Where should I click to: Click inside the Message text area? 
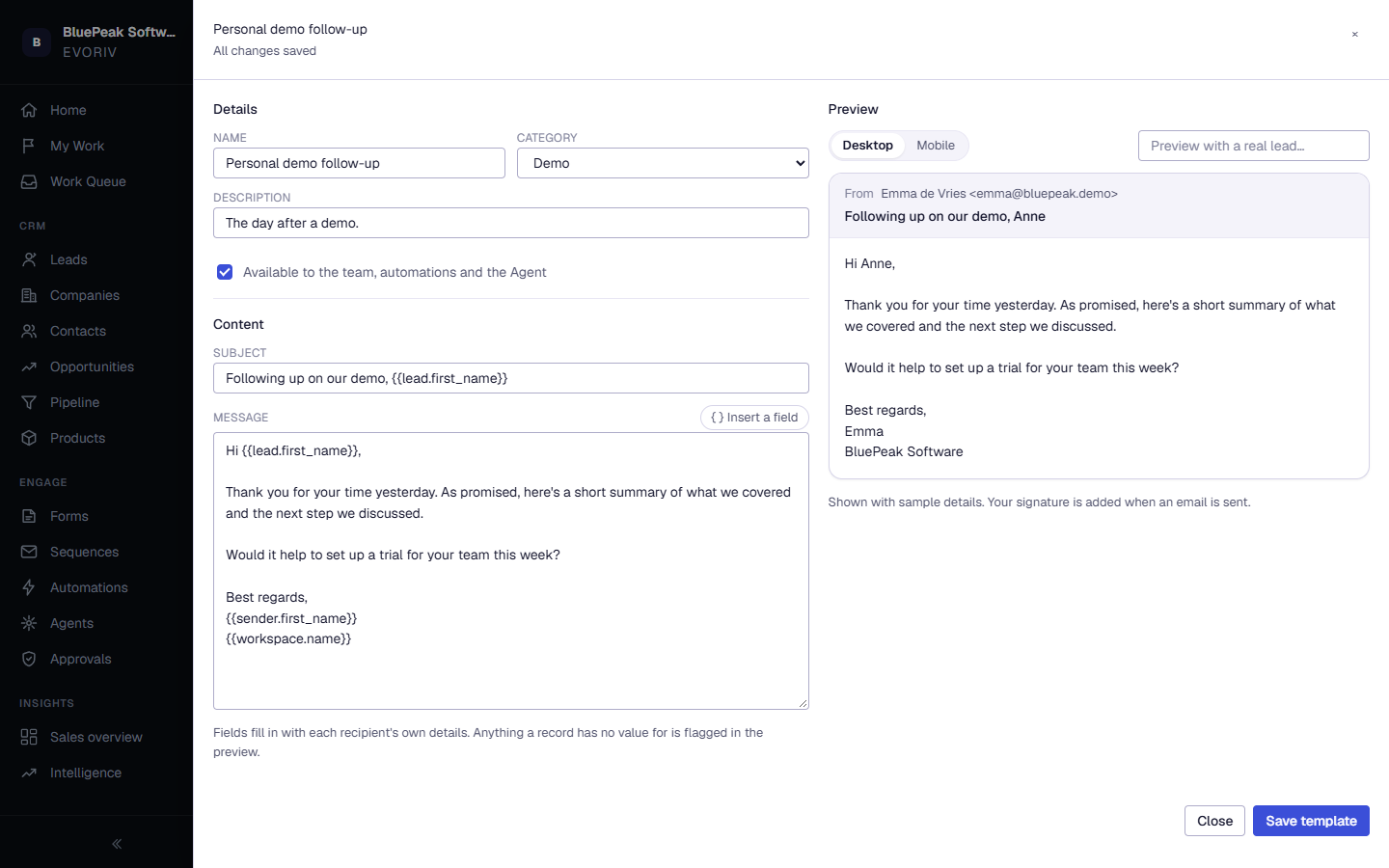511,571
